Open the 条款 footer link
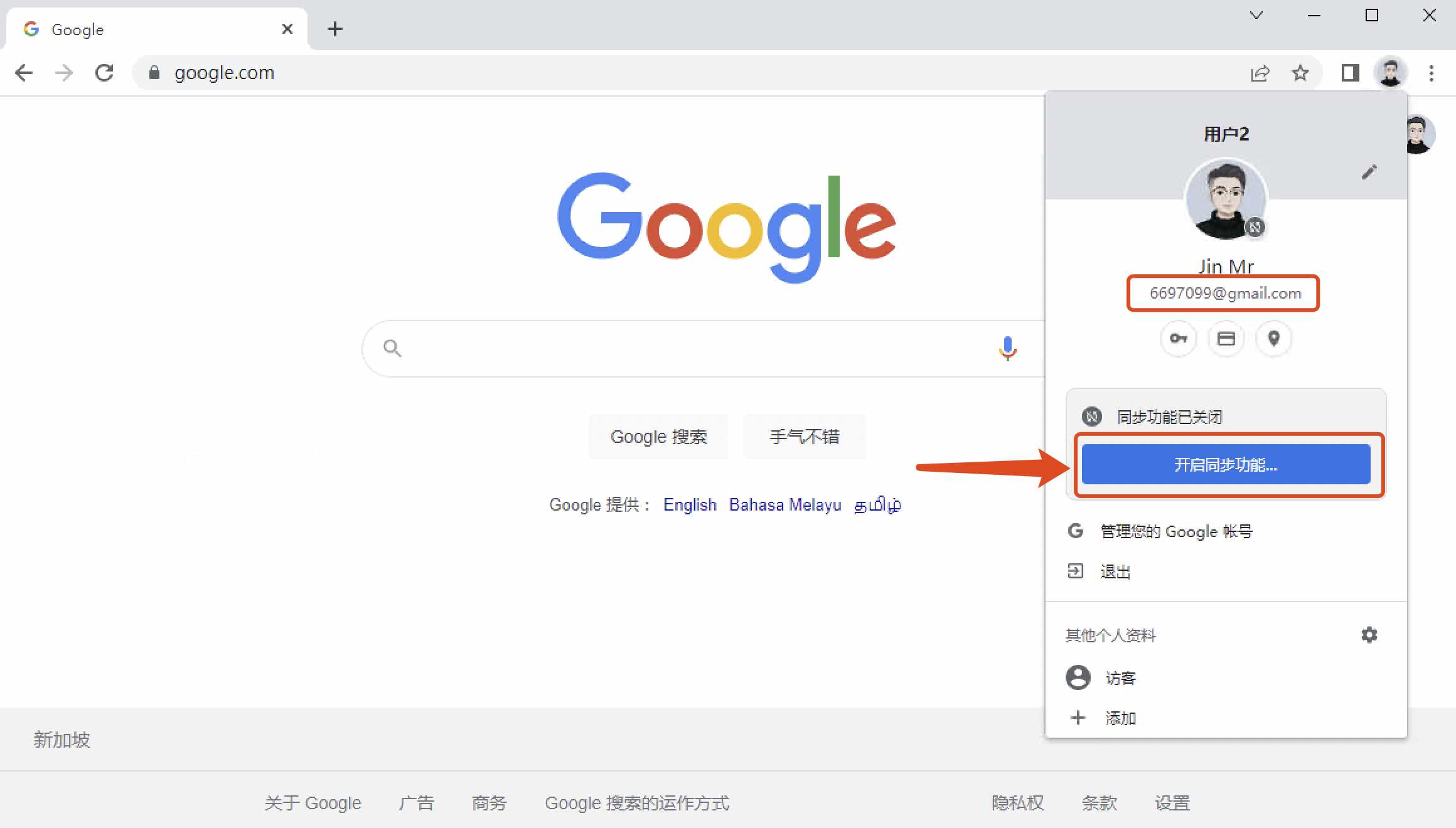The width and height of the screenshot is (1456, 828). tap(1099, 803)
